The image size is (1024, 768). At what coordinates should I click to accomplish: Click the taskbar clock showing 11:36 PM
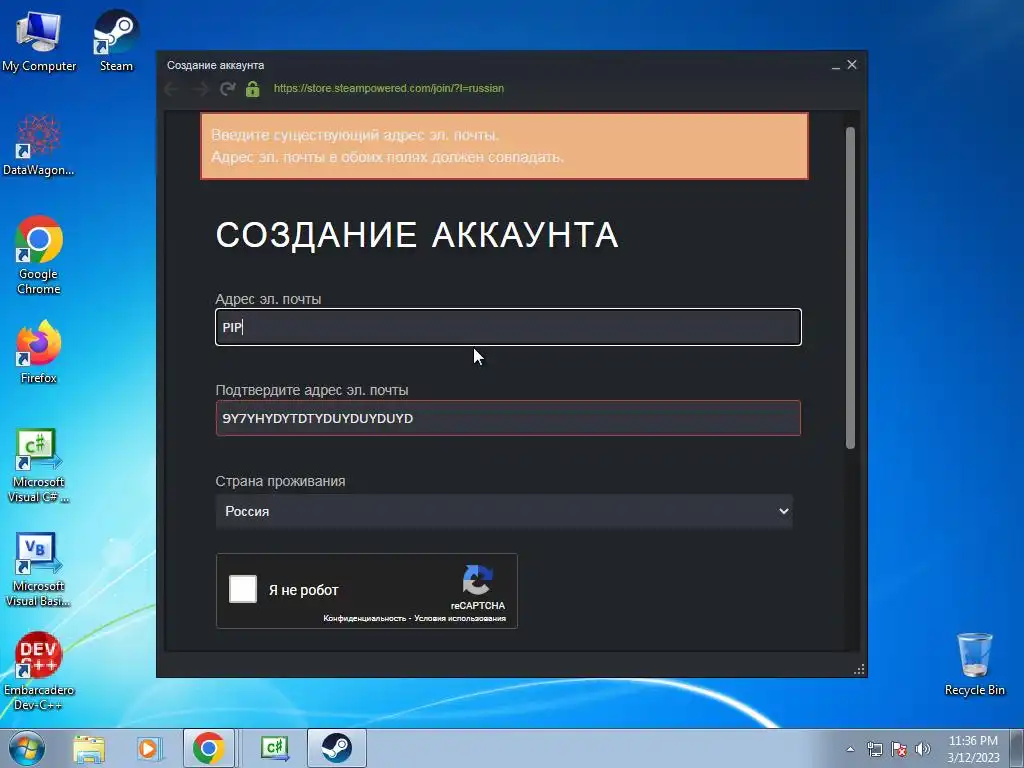pyautogui.click(x=973, y=749)
